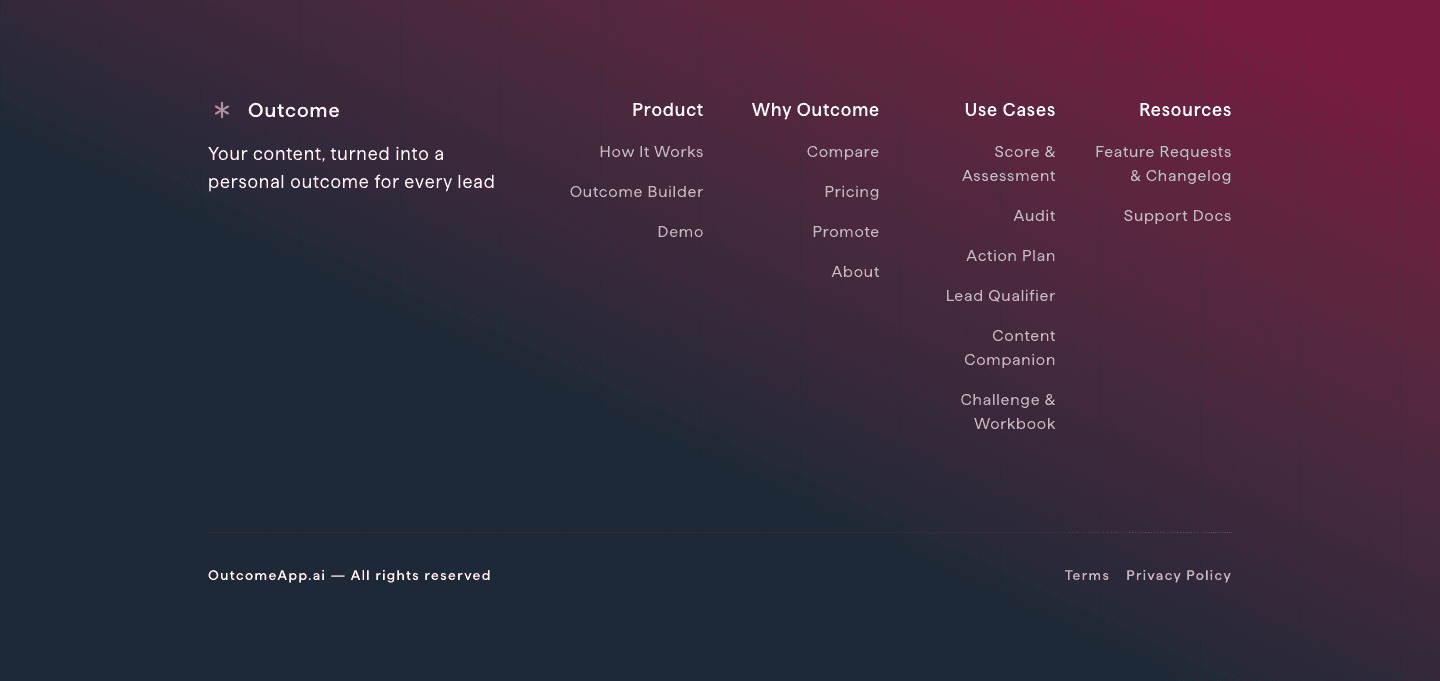Viewport: 1440px width, 681px height.
Task: Open the Support Docs link
Action: click(x=1177, y=216)
